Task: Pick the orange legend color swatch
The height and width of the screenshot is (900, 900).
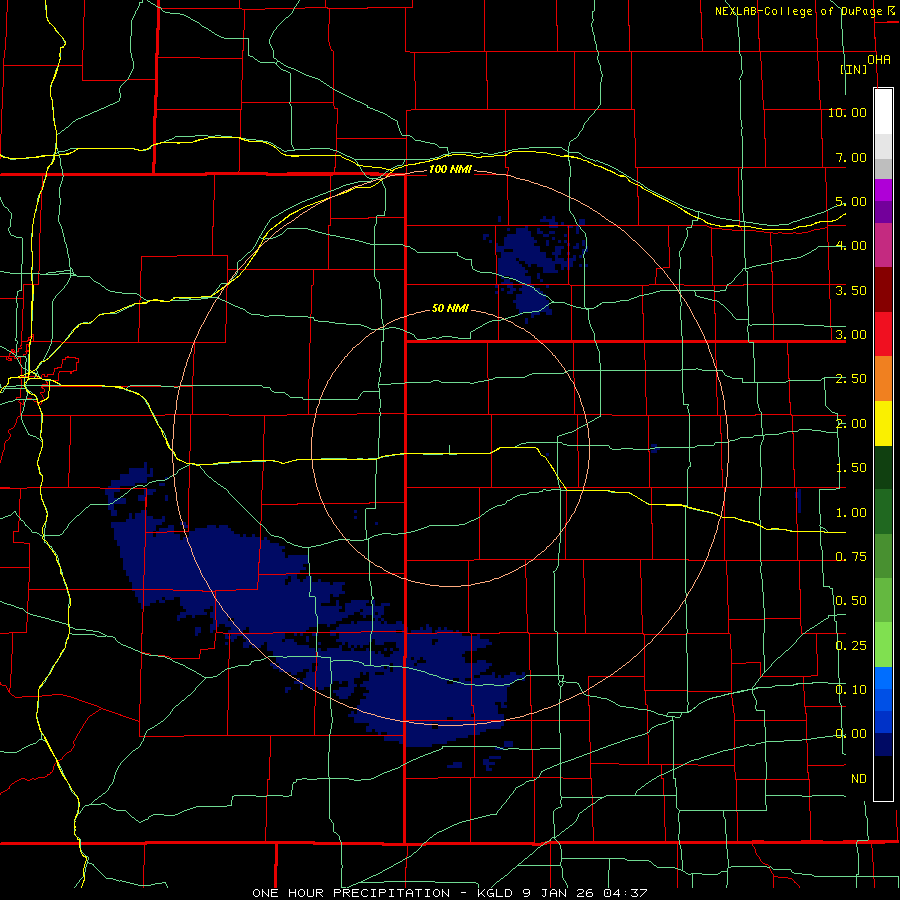Action: [883, 379]
